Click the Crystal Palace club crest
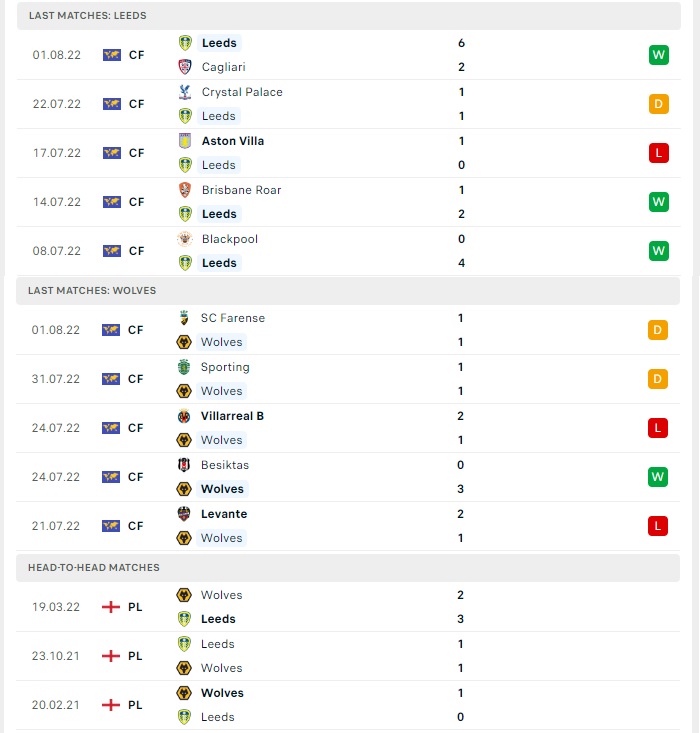 click(185, 92)
